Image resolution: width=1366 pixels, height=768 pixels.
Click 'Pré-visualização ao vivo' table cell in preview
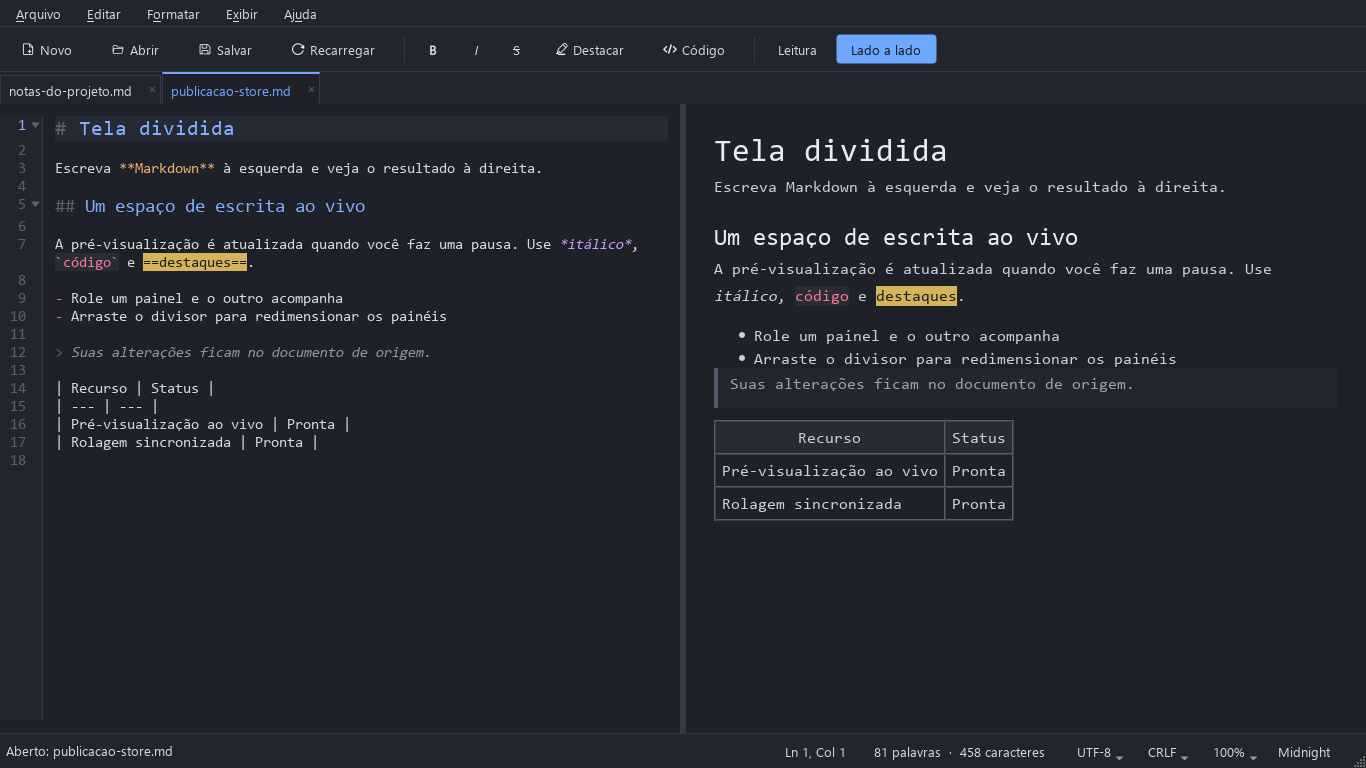click(830, 471)
